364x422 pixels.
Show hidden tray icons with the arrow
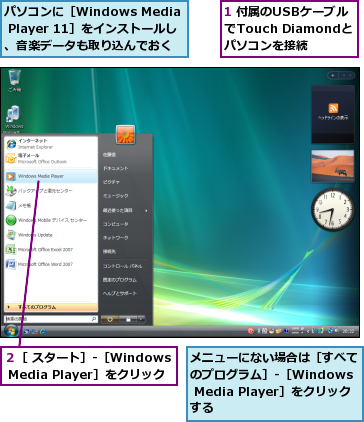pos(308,331)
